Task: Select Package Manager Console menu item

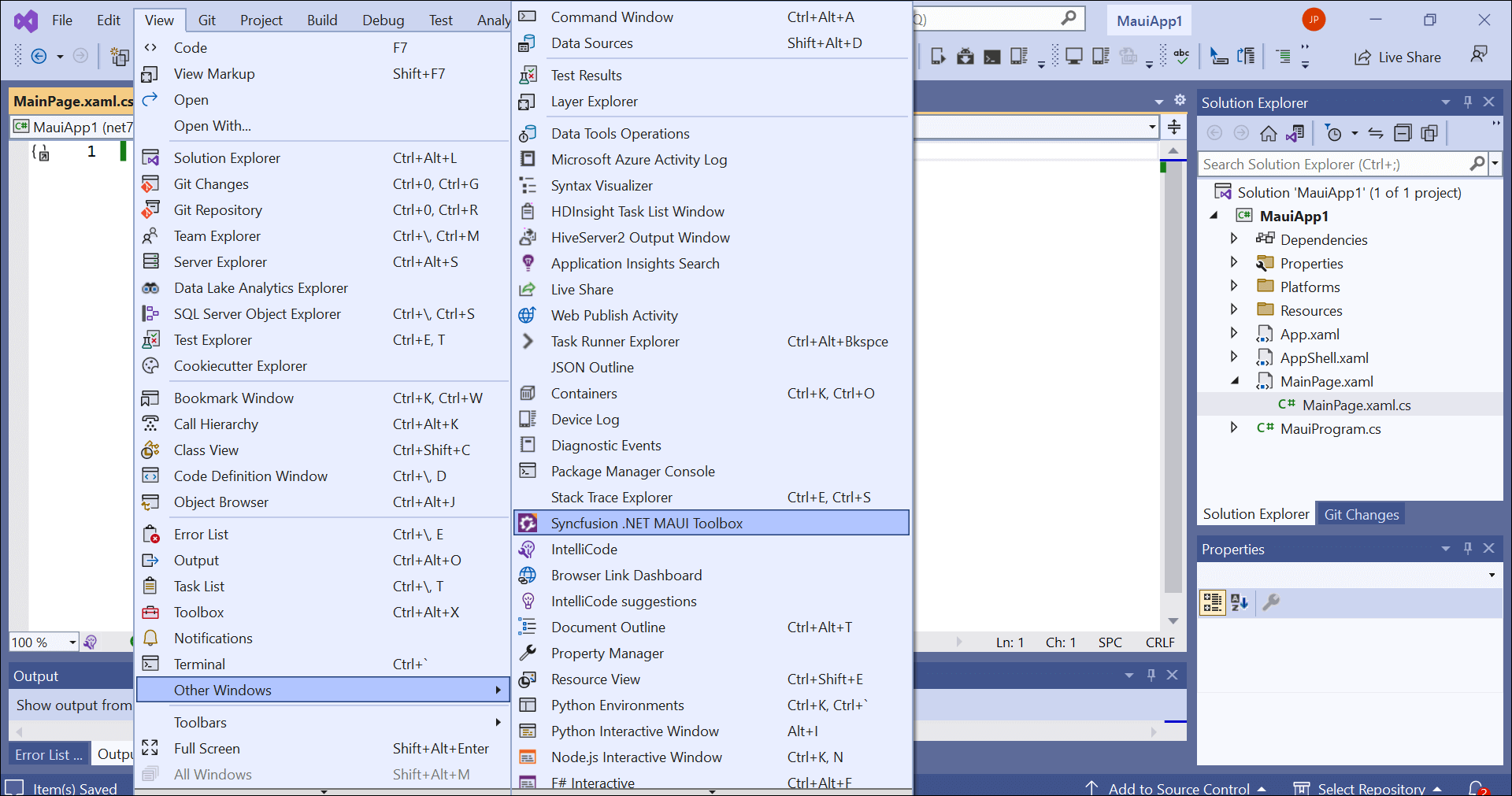Action: [632, 471]
